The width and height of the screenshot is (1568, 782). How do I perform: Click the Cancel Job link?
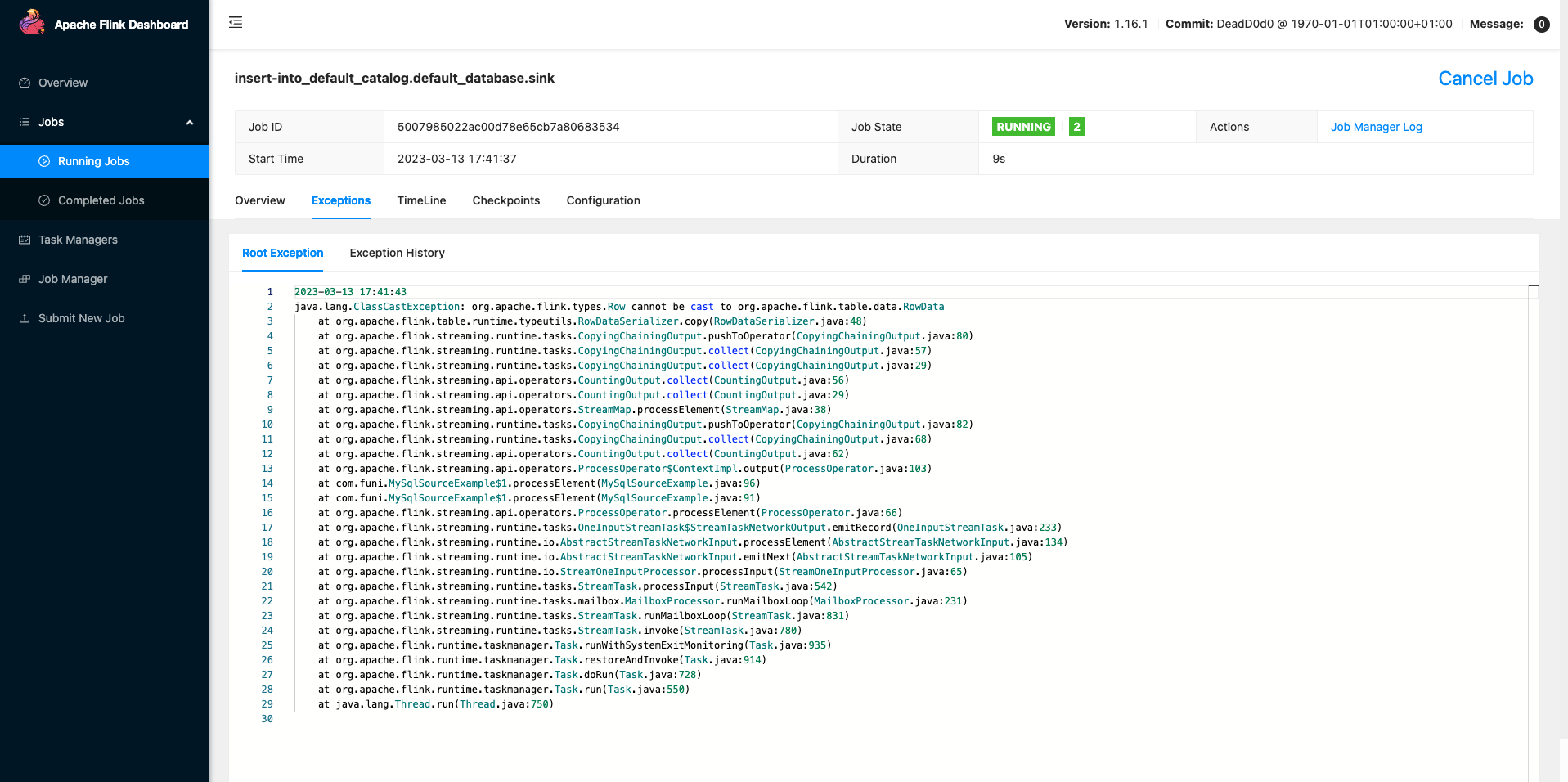click(1485, 79)
